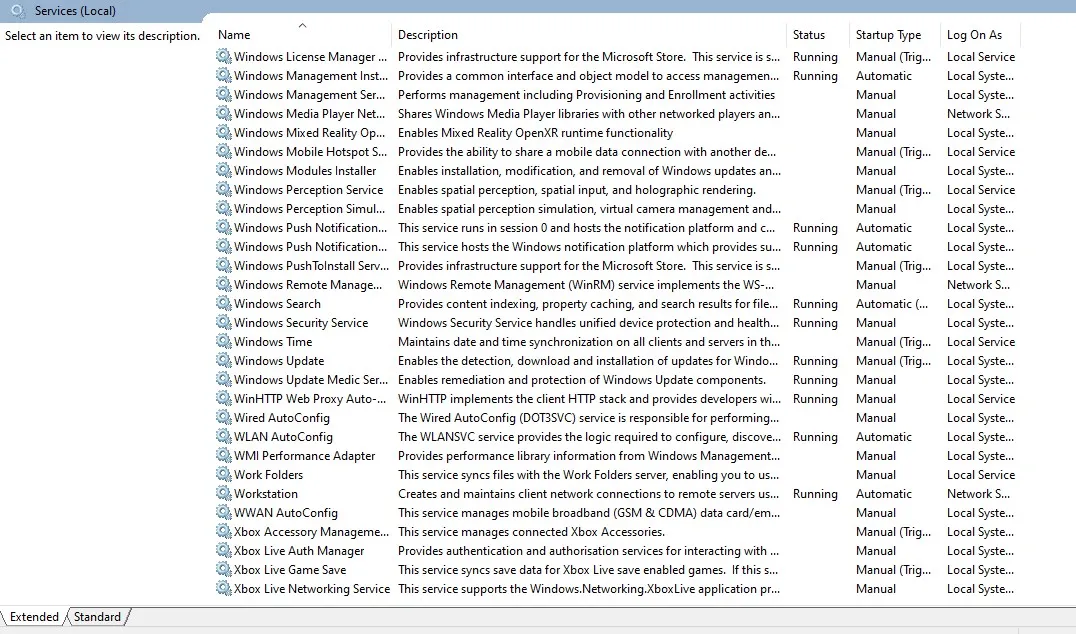Select the Xbox Live Game Save name
The image size is (1076, 634).
(x=290, y=569)
